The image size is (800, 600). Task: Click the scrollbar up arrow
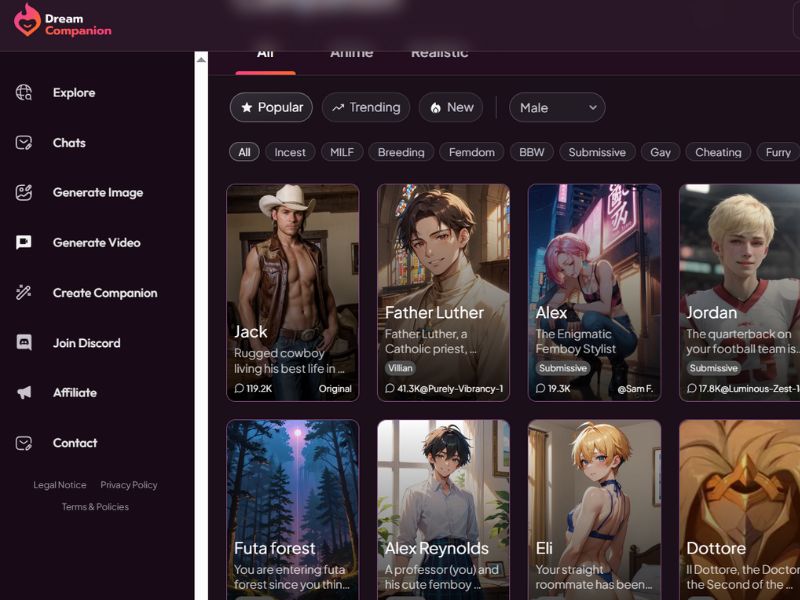(x=202, y=60)
